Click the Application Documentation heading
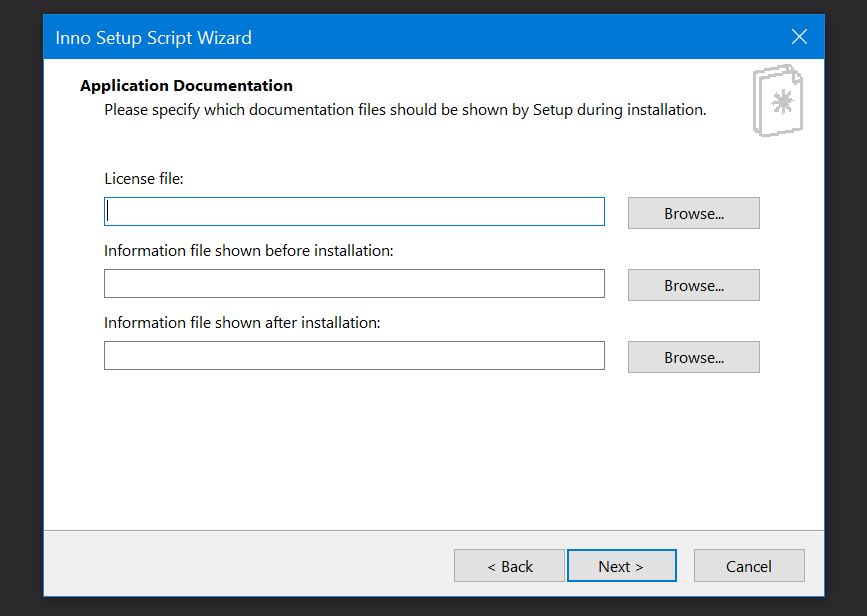This screenshot has height=616, width=867. [x=186, y=86]
